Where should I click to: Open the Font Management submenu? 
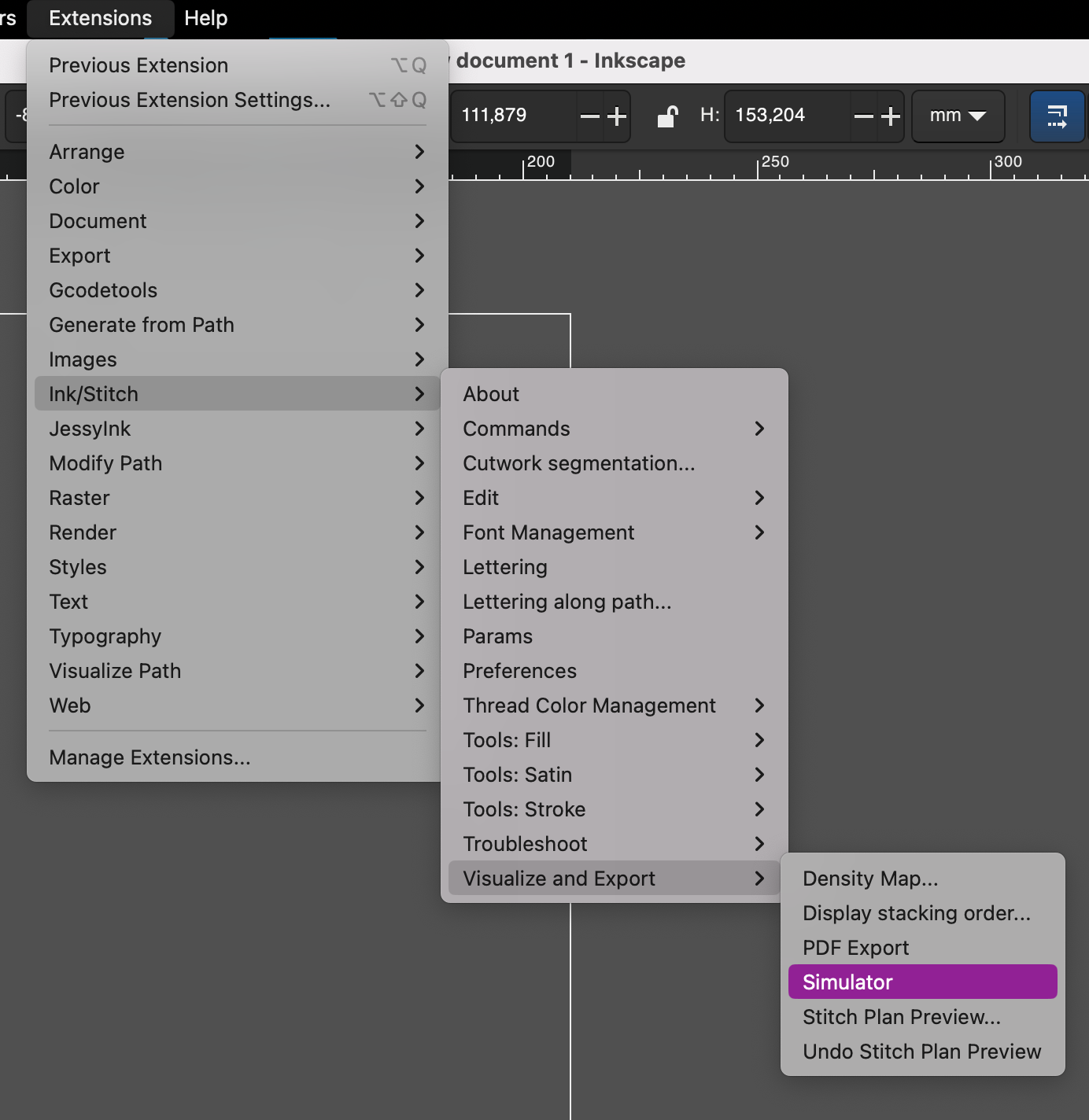click(x=615, y=532)
